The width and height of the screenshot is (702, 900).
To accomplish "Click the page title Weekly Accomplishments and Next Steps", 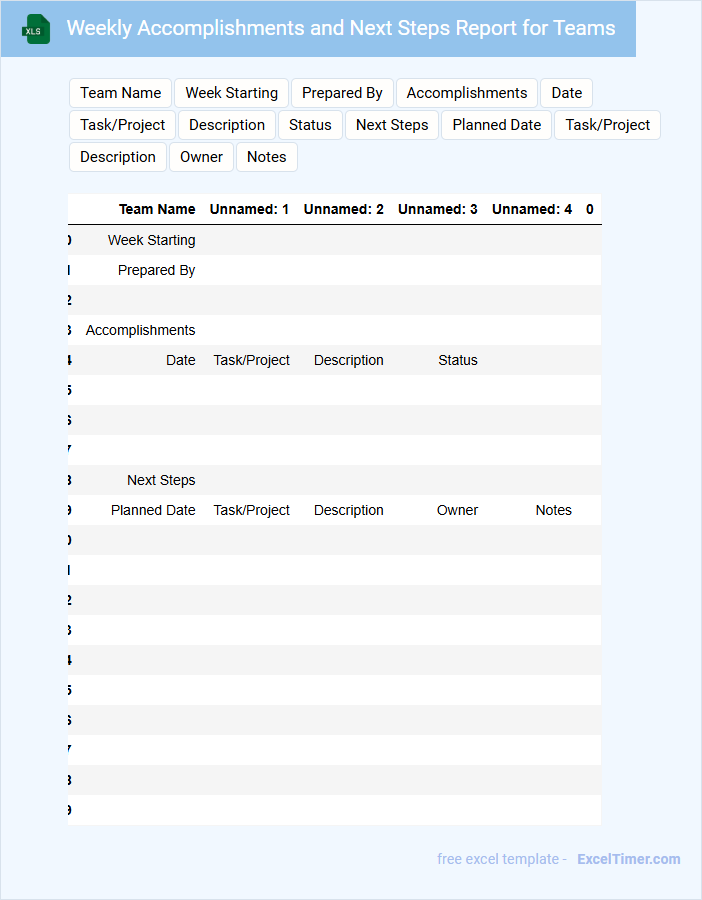I will (x=341, y=28).
